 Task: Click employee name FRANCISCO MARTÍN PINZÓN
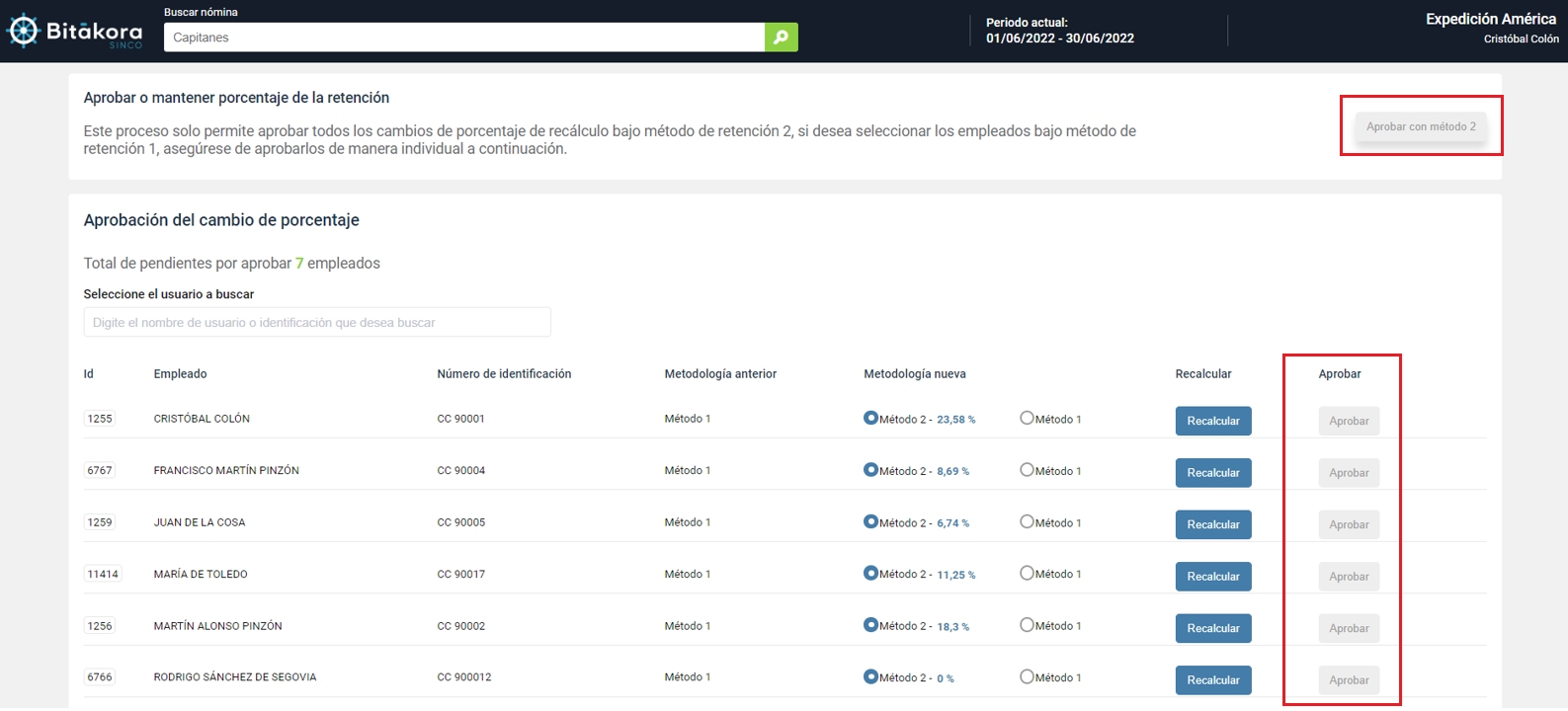(x=226, y=470)
